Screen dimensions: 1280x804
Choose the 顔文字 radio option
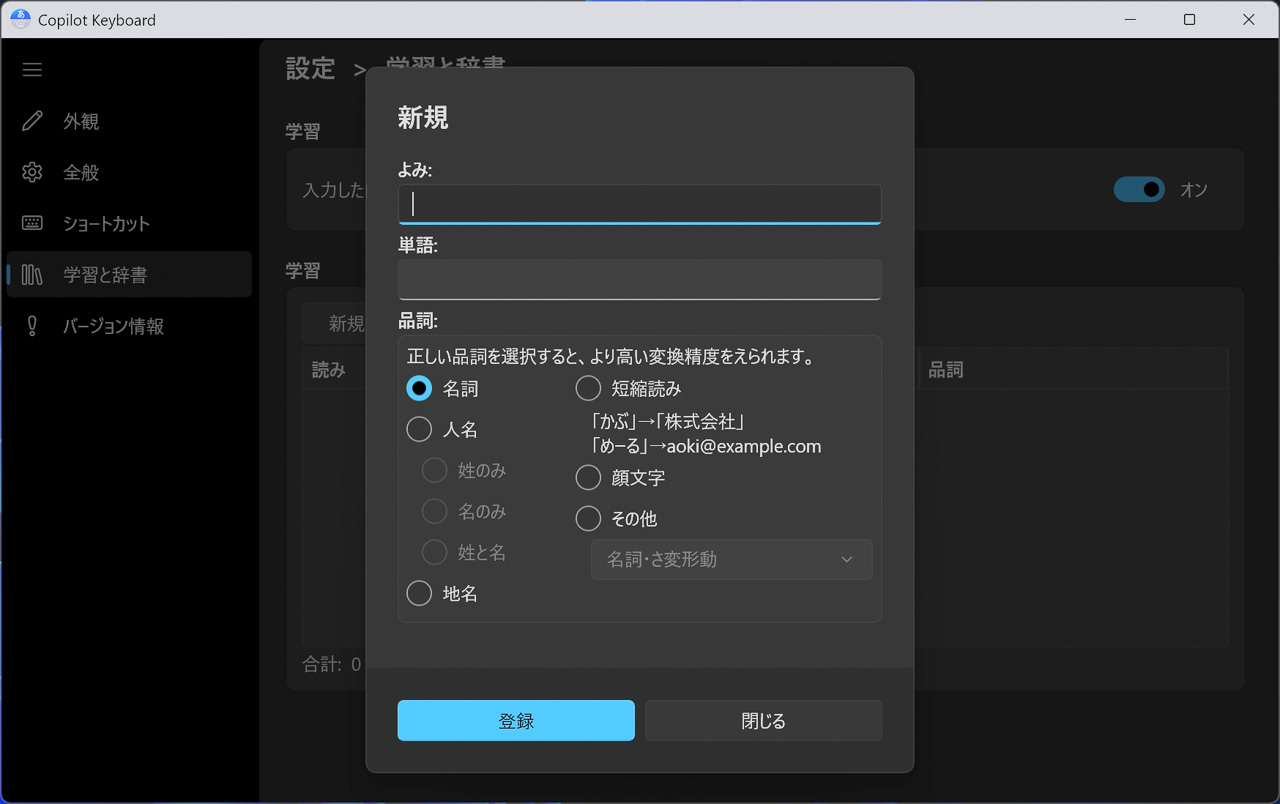point(588,478)
